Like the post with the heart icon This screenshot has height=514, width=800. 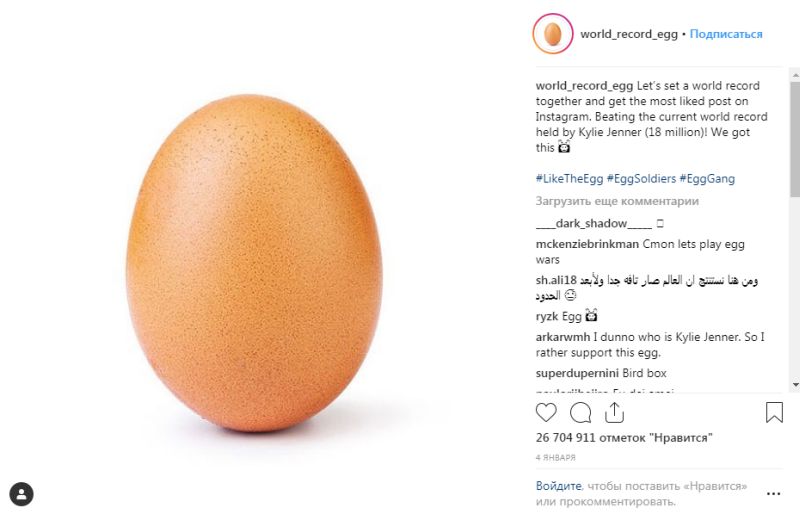[x=546, y=412]
